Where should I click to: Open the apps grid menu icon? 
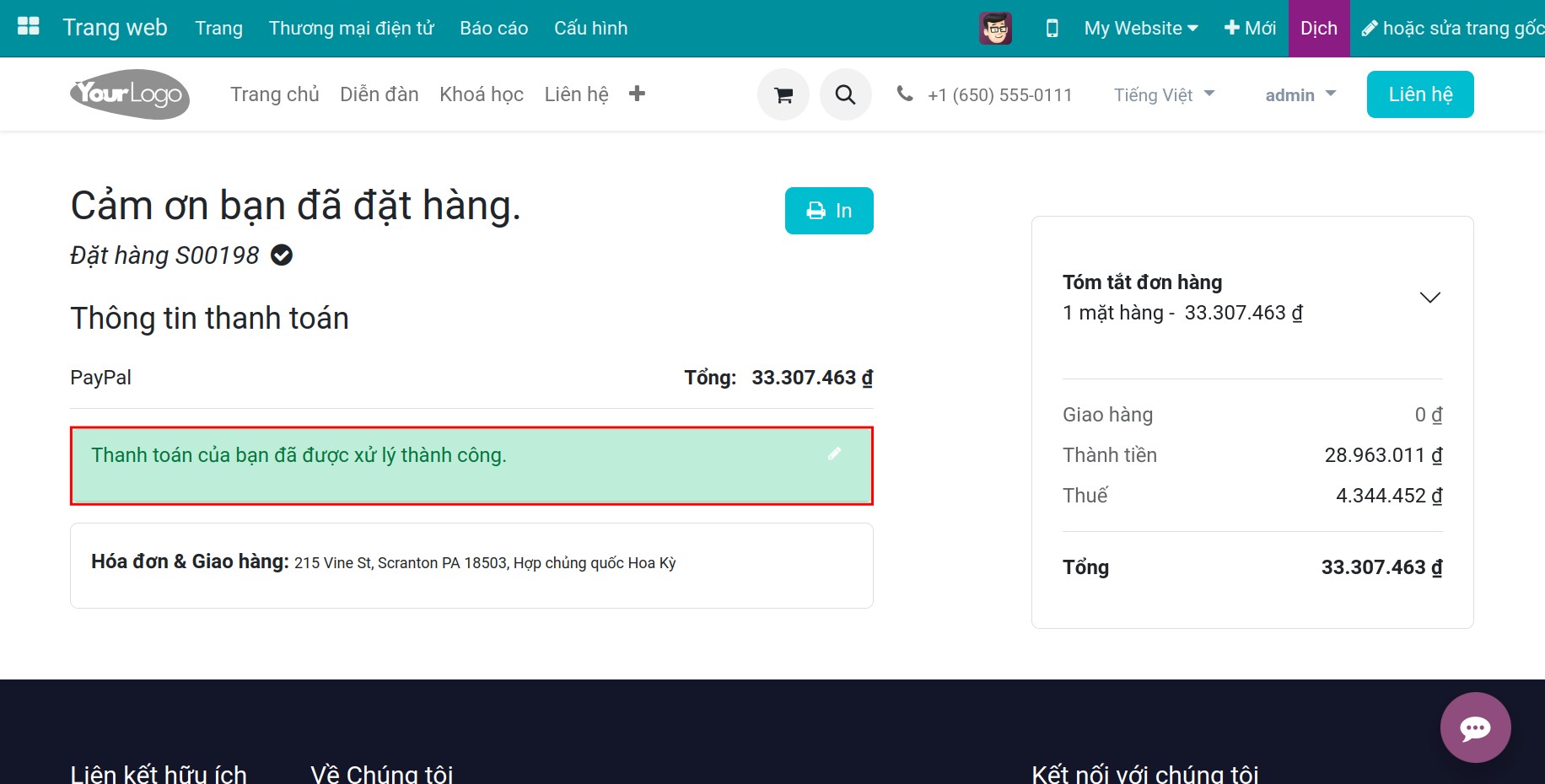(x=29, y=27)
